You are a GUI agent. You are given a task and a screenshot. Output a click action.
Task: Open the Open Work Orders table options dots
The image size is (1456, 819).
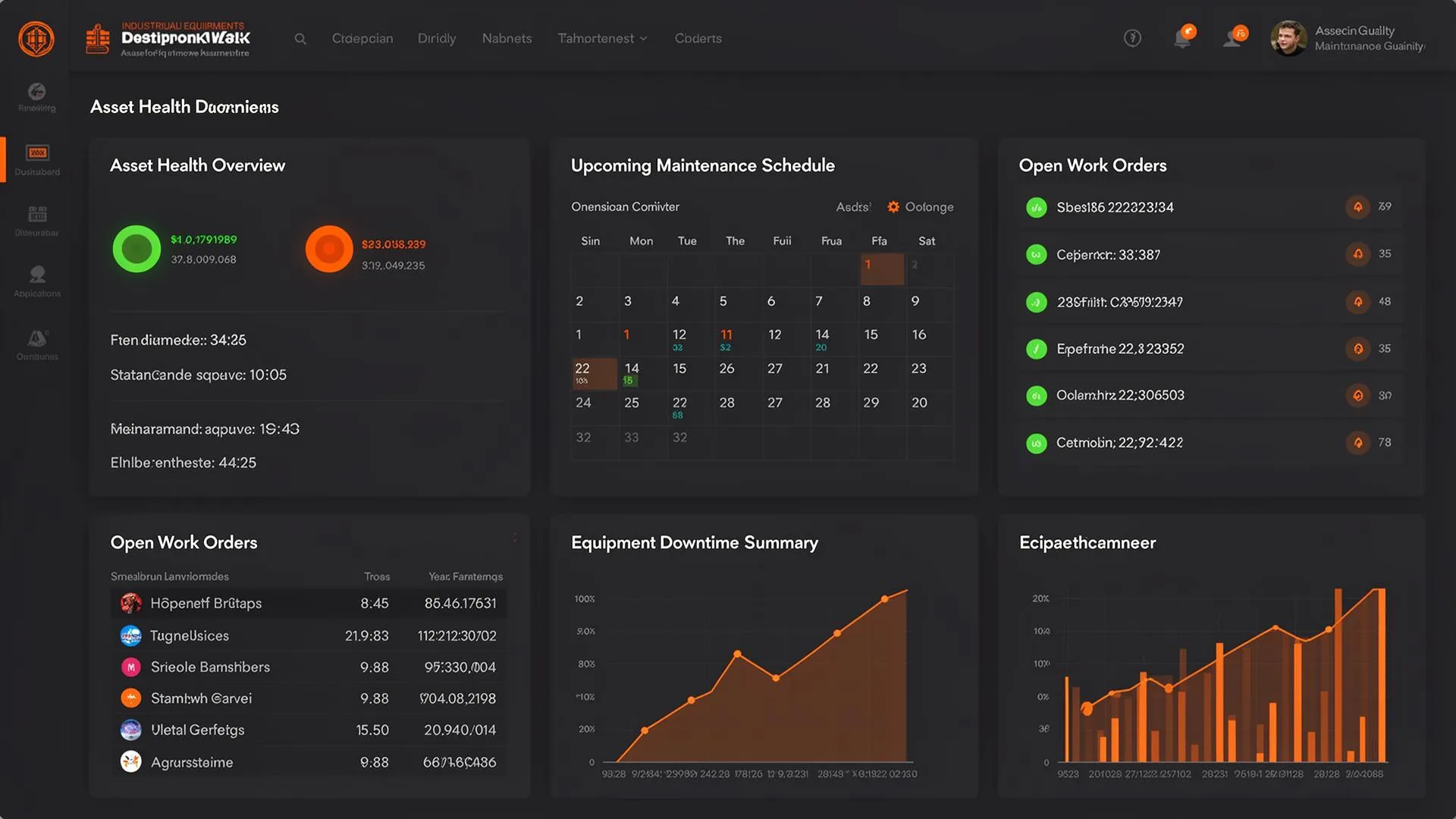[515, 538]
